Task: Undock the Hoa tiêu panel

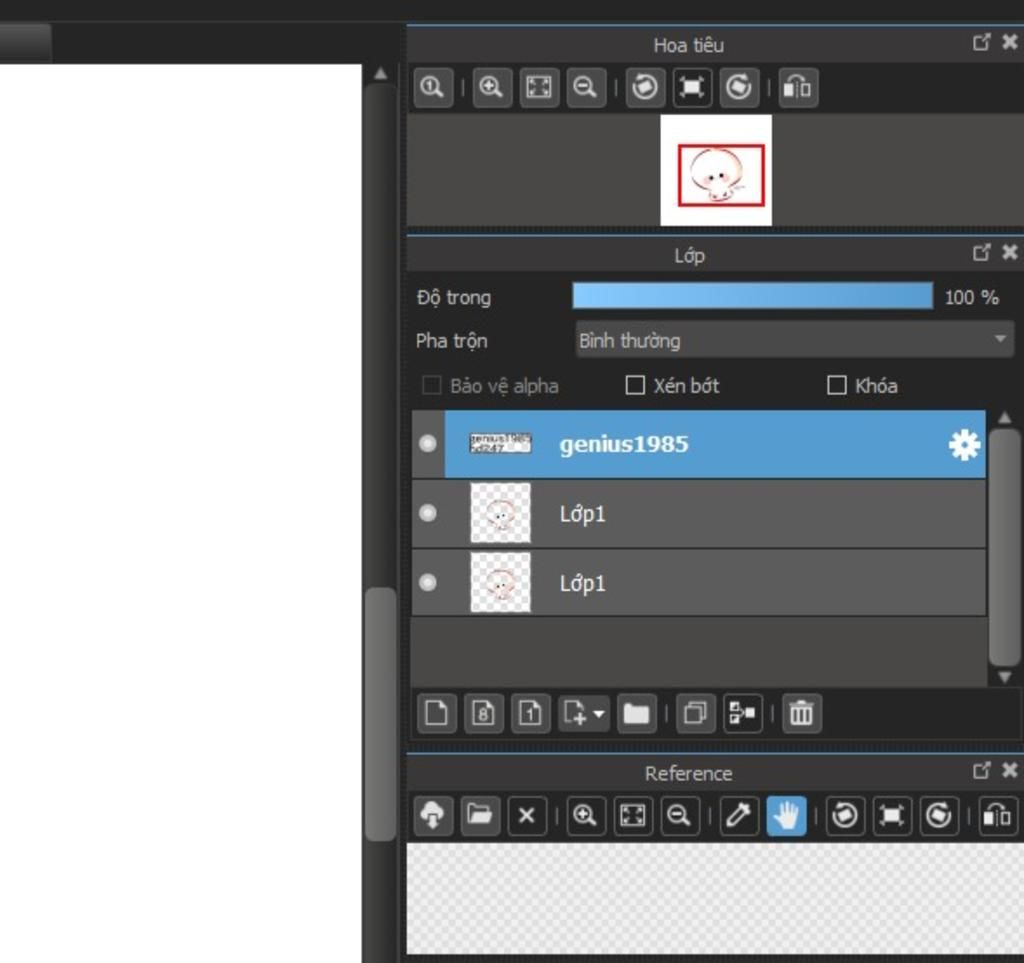Action: [x=982, y=42]
